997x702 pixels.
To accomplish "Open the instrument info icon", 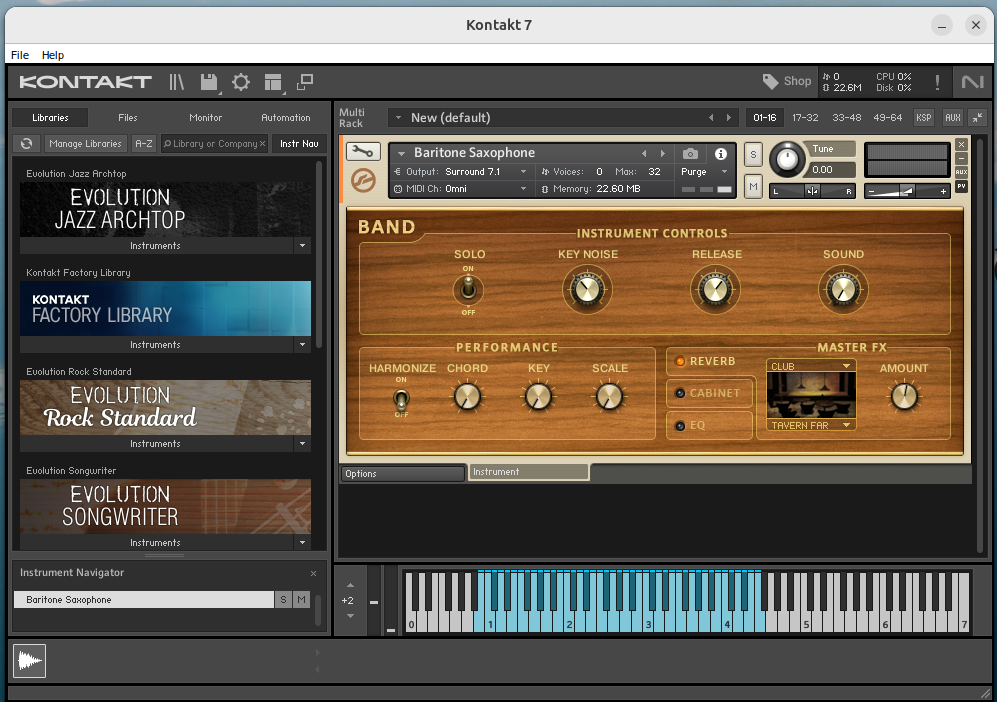I will 720,154.
